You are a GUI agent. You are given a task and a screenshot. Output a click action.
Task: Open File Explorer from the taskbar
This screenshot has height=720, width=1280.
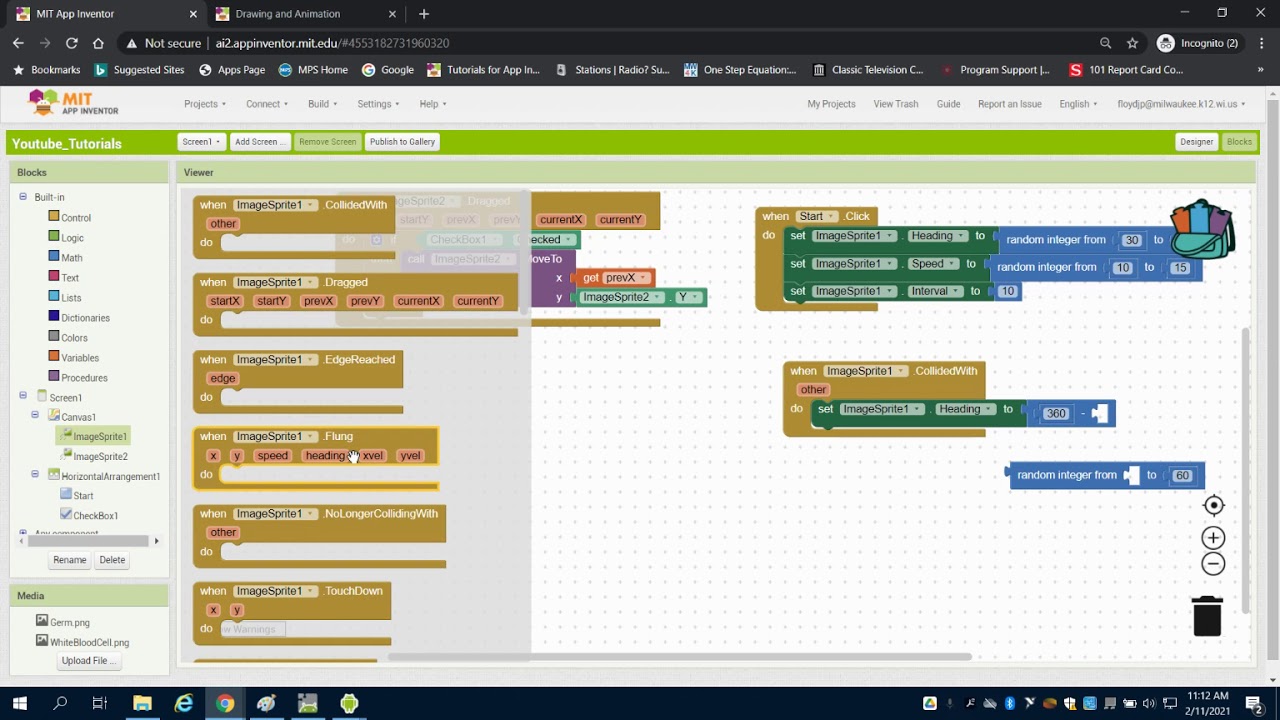141,703
